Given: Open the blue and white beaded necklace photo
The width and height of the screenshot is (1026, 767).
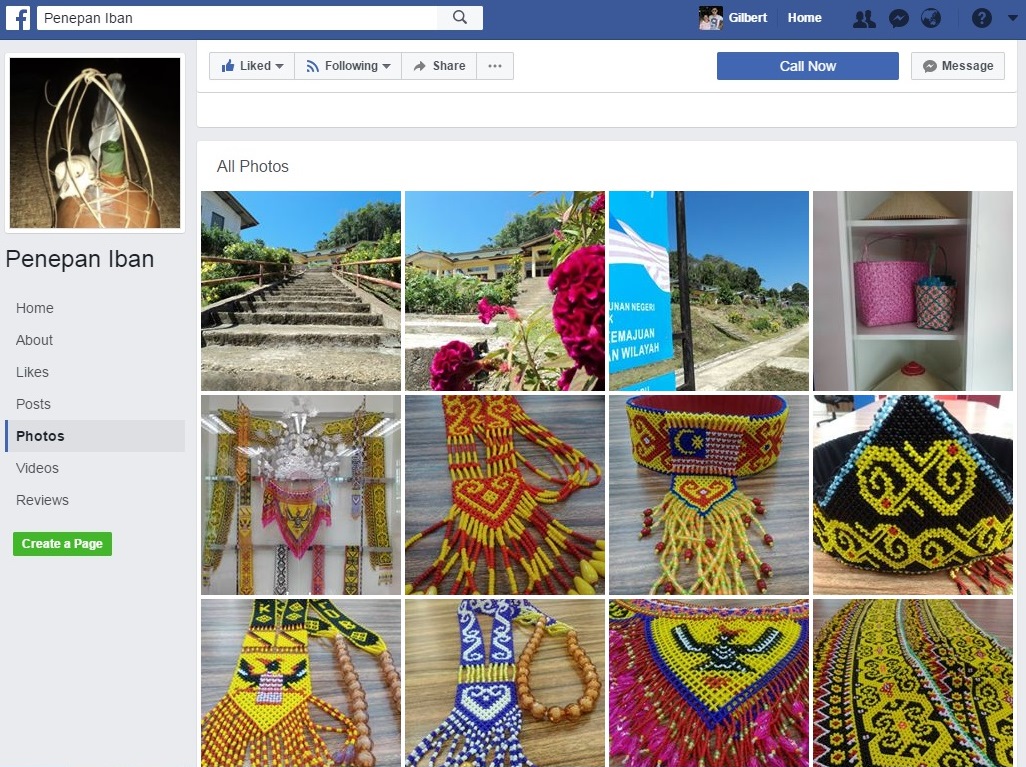Looking at the screenshot, I should 505,683.
